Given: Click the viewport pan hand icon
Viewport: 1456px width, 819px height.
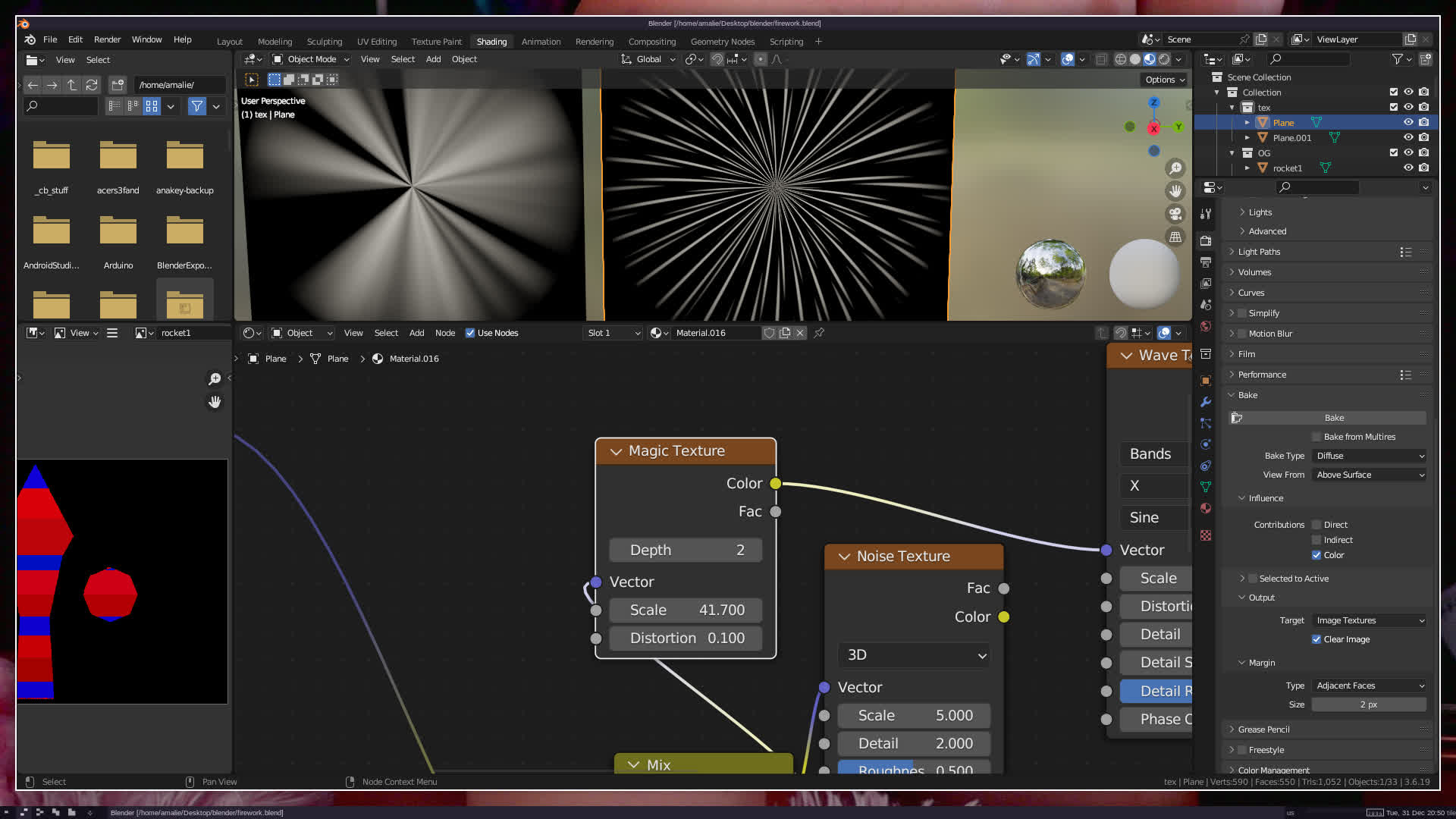Looking at the screenshot, I should (x=1175, y=191).
